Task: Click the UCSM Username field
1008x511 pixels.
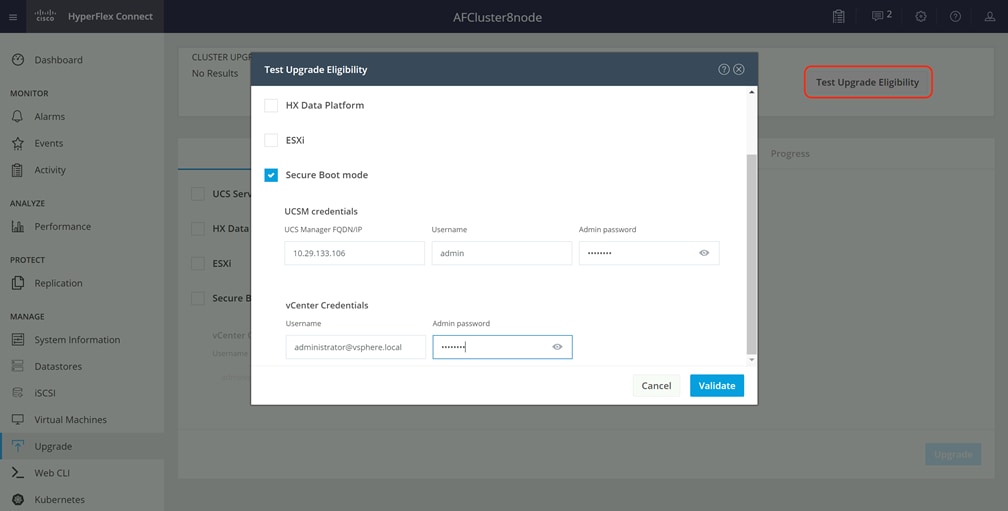Action: (x=502, y=253)
